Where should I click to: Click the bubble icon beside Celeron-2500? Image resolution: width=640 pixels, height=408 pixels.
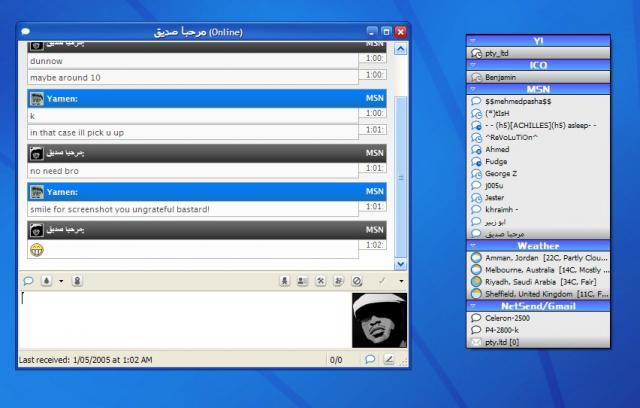tap(476, 317)
